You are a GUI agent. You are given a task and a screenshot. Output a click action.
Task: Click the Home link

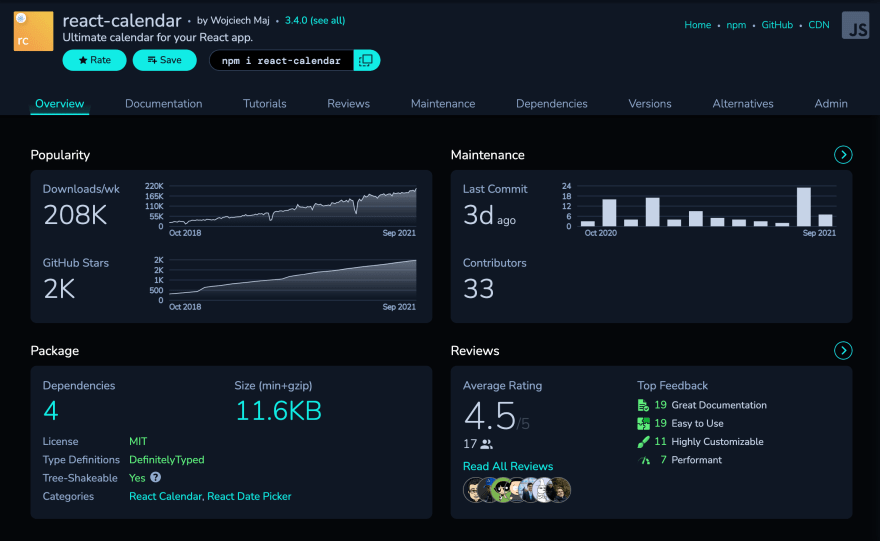[698, 25]
